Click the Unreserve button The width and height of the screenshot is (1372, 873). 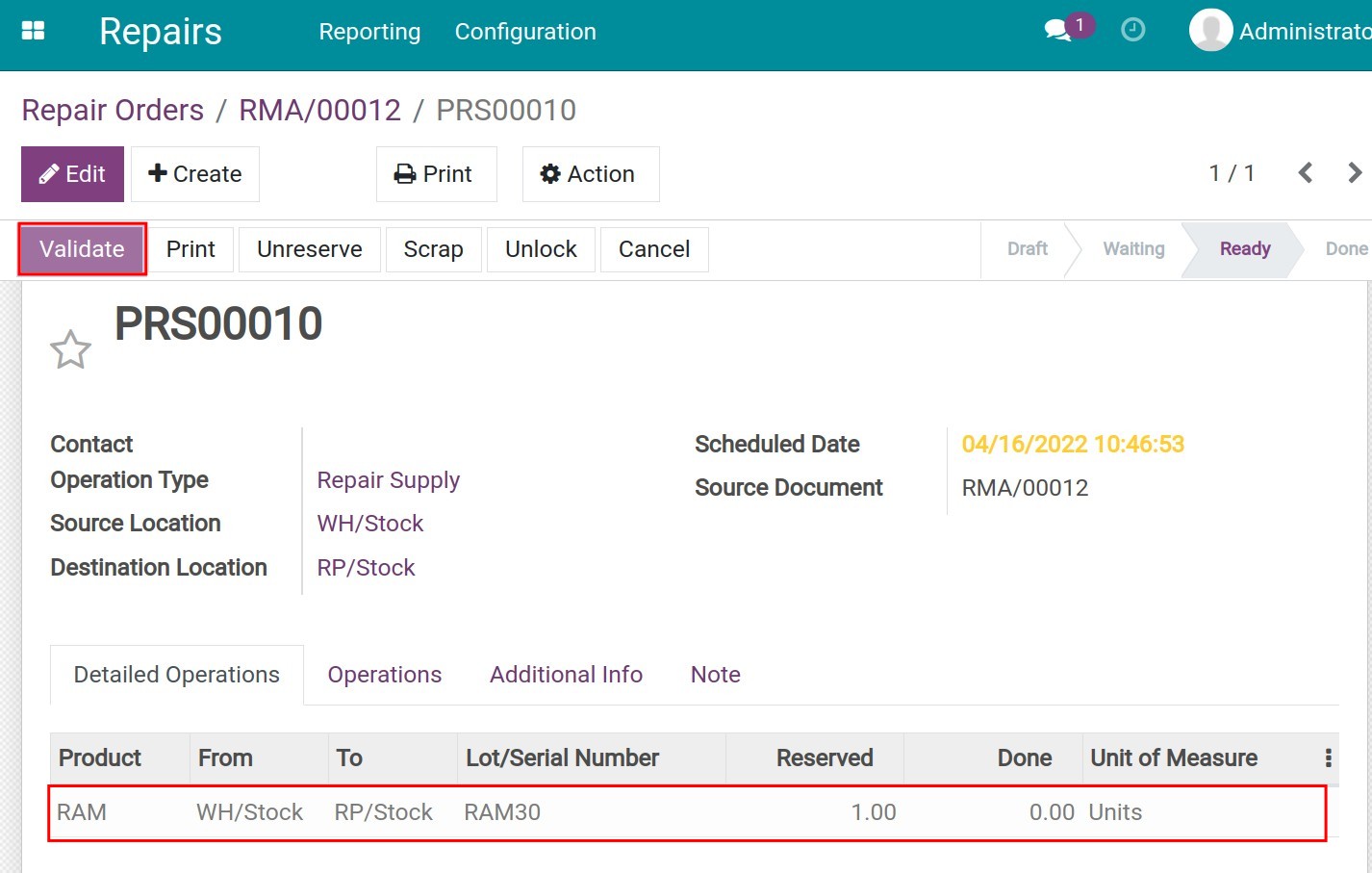pos(310,249)
